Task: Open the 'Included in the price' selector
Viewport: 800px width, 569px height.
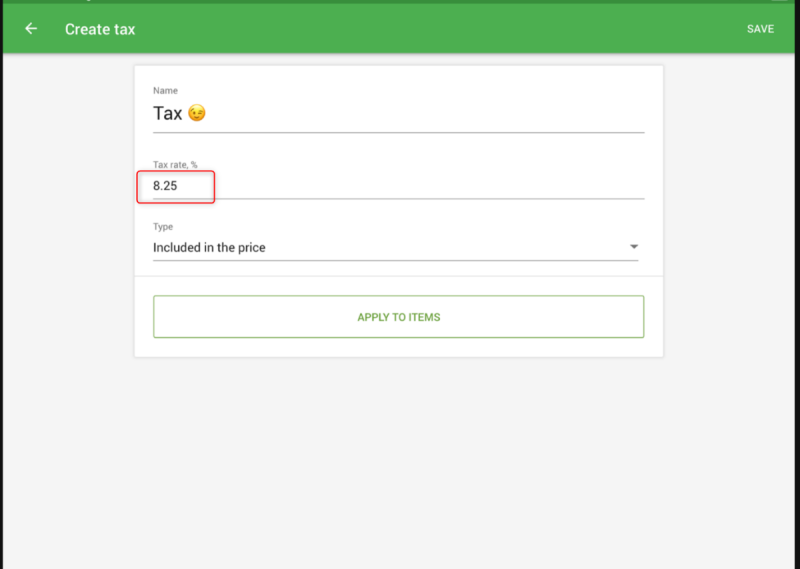Action: point(209,247)
